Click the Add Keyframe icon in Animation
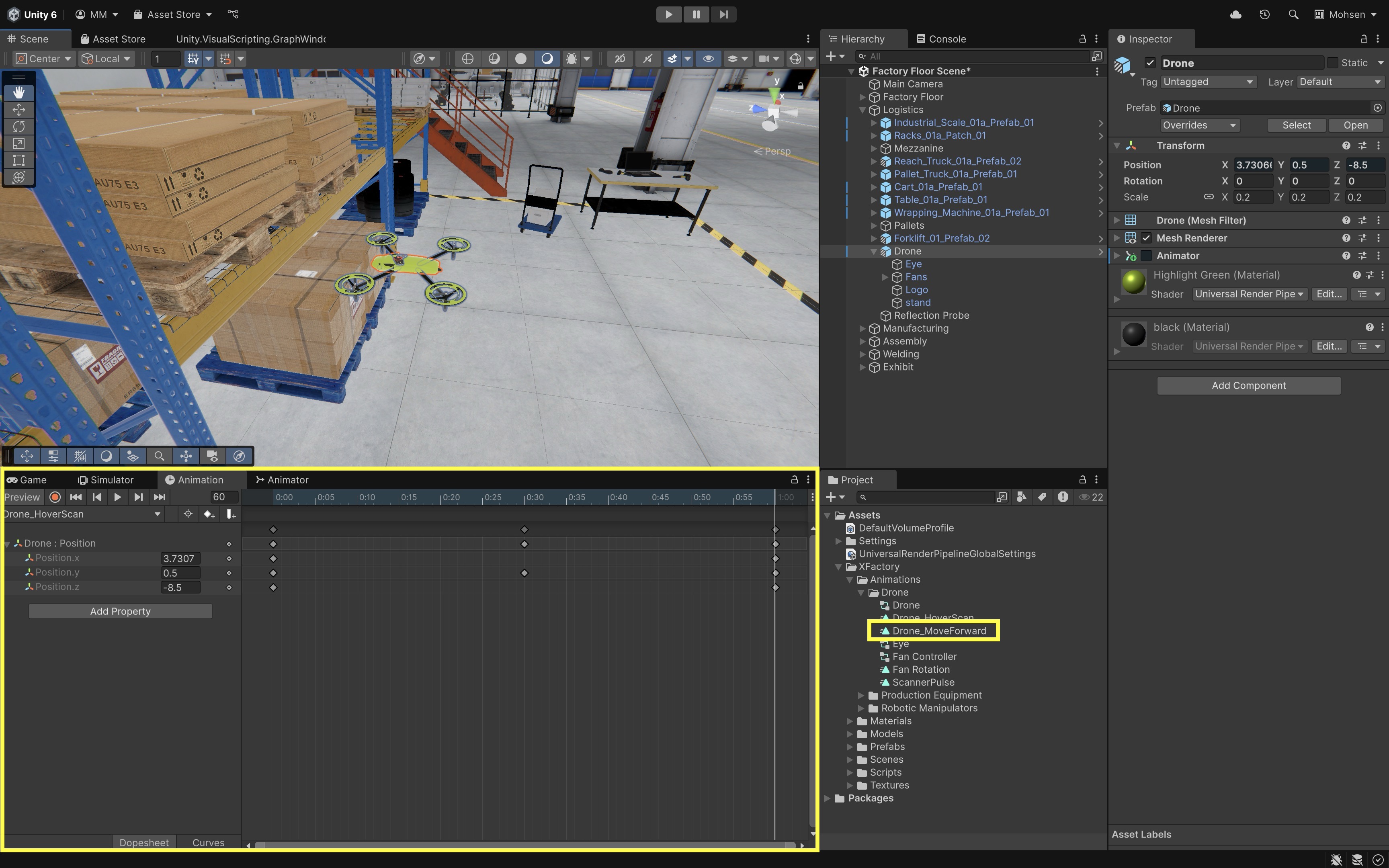1389x868 pixels. pos(209,514)
